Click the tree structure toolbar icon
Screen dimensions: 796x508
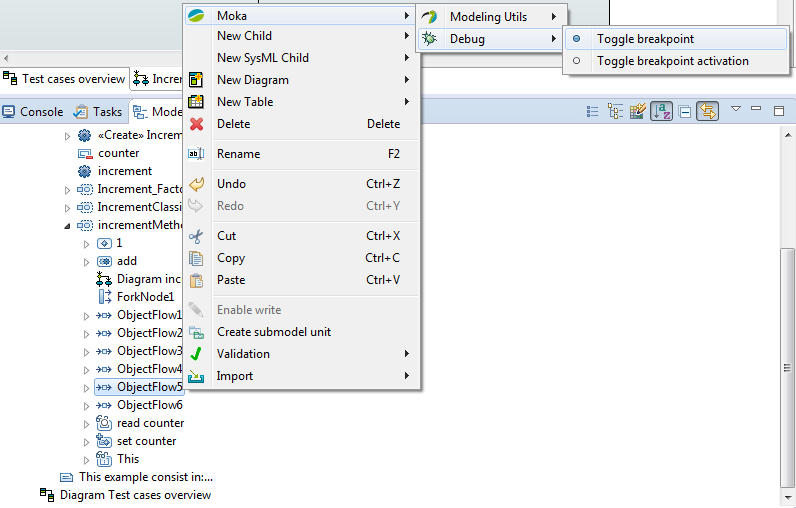(x=615, y=111)
